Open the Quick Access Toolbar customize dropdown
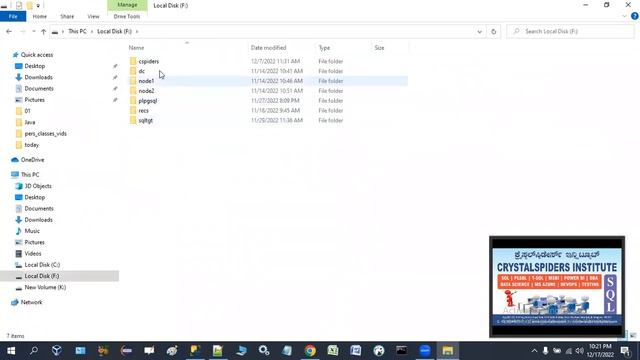The height and width of the screenshot is (360, 640). coord(38,5)
